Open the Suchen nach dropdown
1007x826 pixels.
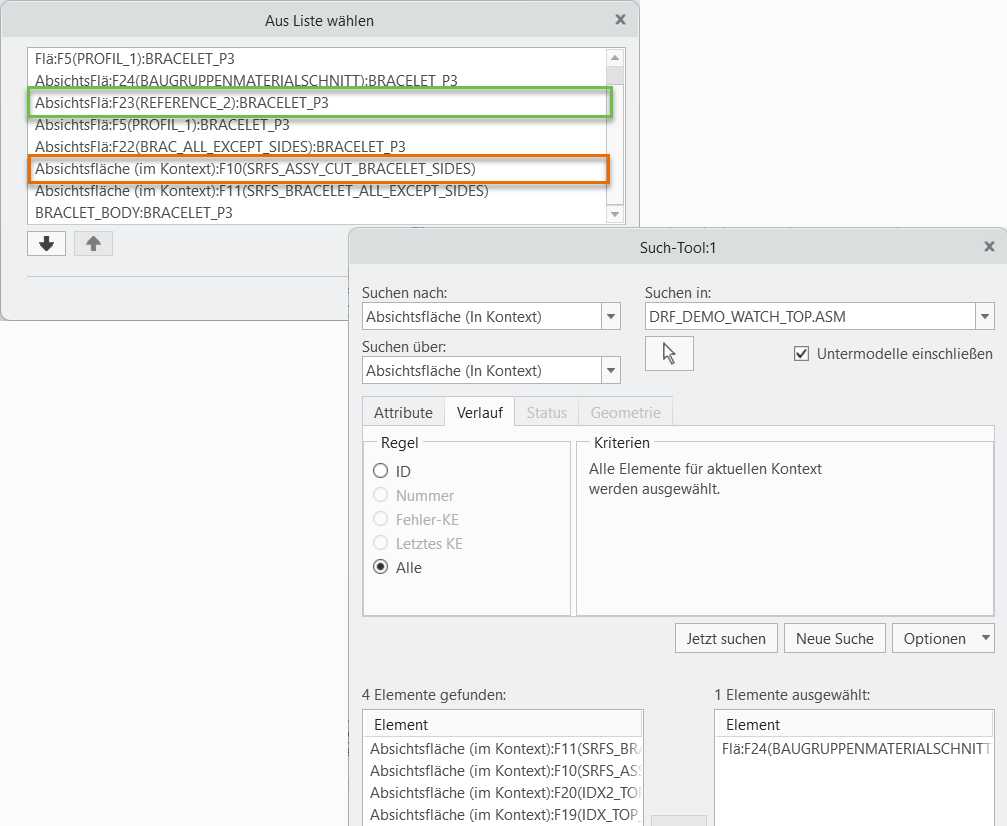pyautogui.click(x=611, y=316)
